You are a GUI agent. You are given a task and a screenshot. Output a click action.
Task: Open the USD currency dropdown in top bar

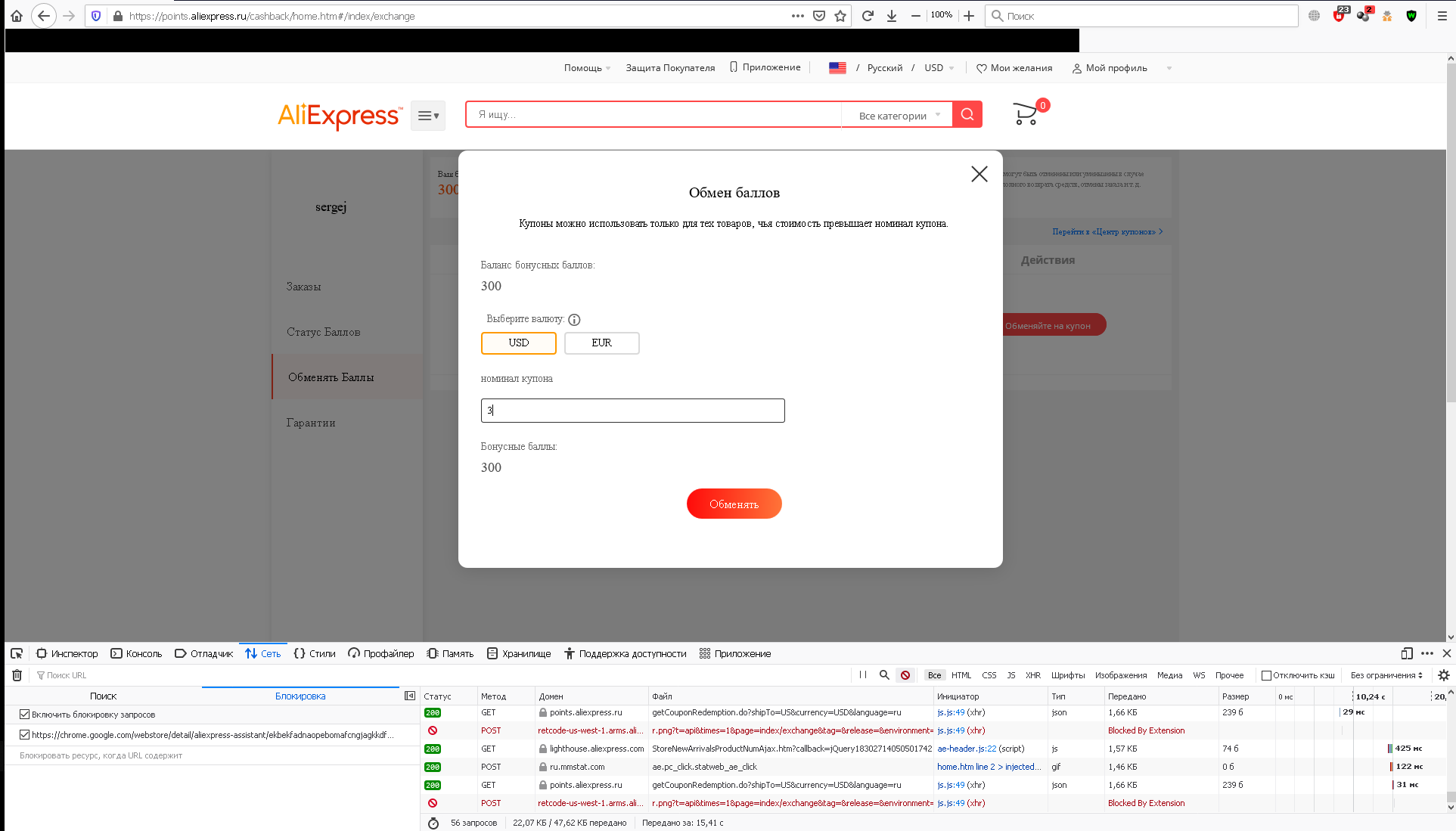pos(939,68)
